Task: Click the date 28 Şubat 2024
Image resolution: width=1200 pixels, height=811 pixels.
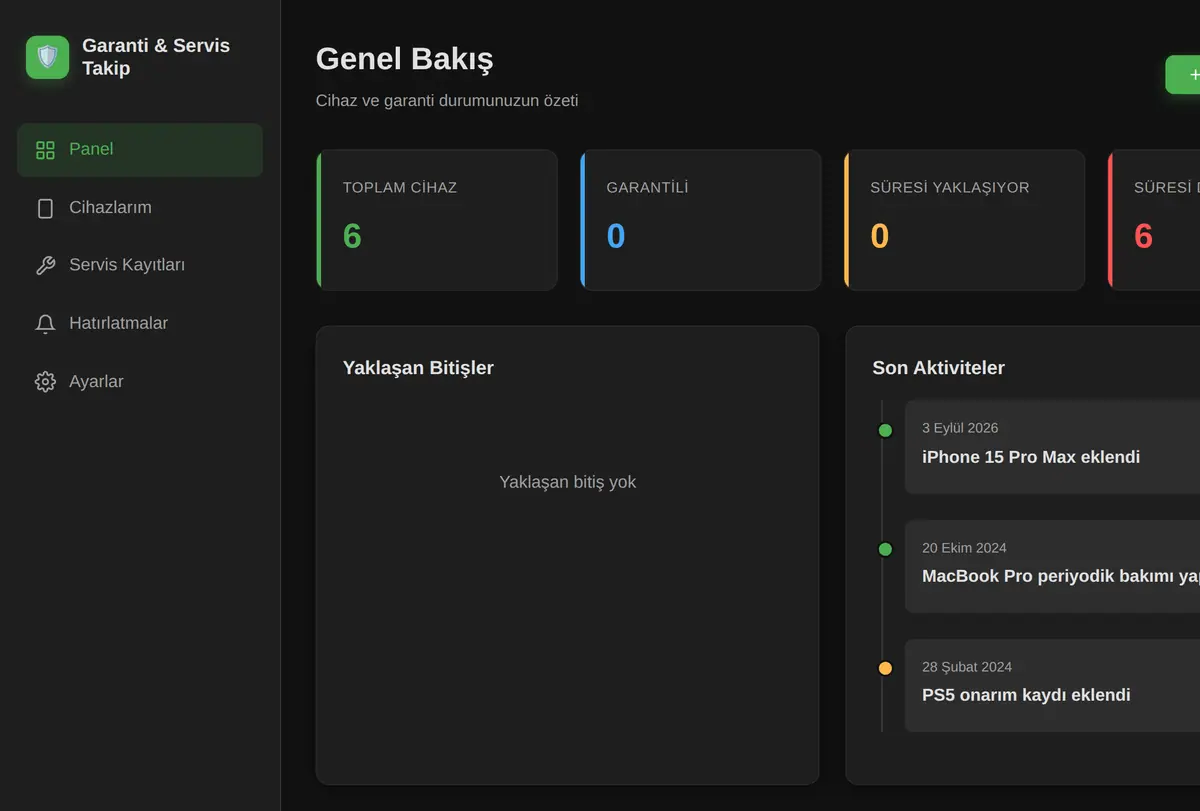Action: click(x=967, y=667)
